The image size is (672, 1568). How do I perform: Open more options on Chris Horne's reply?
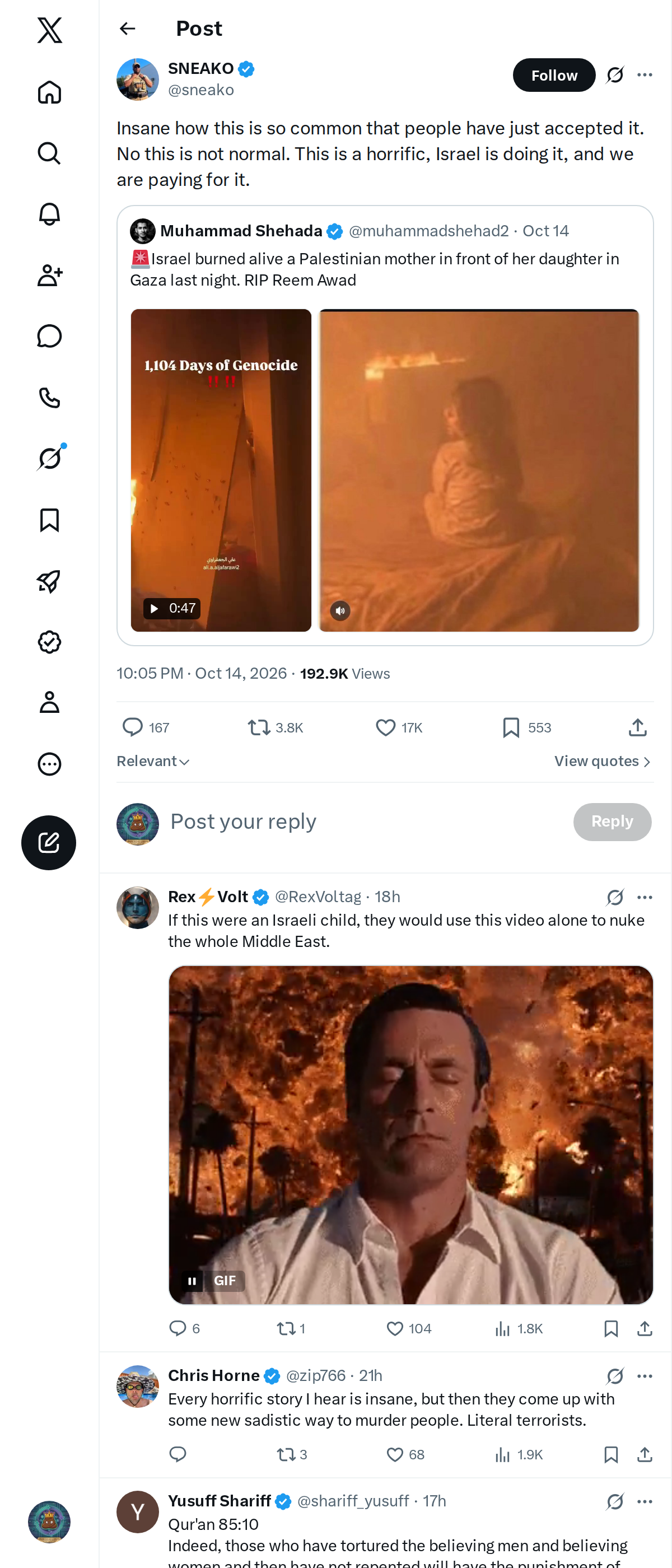click(645, 1376)
